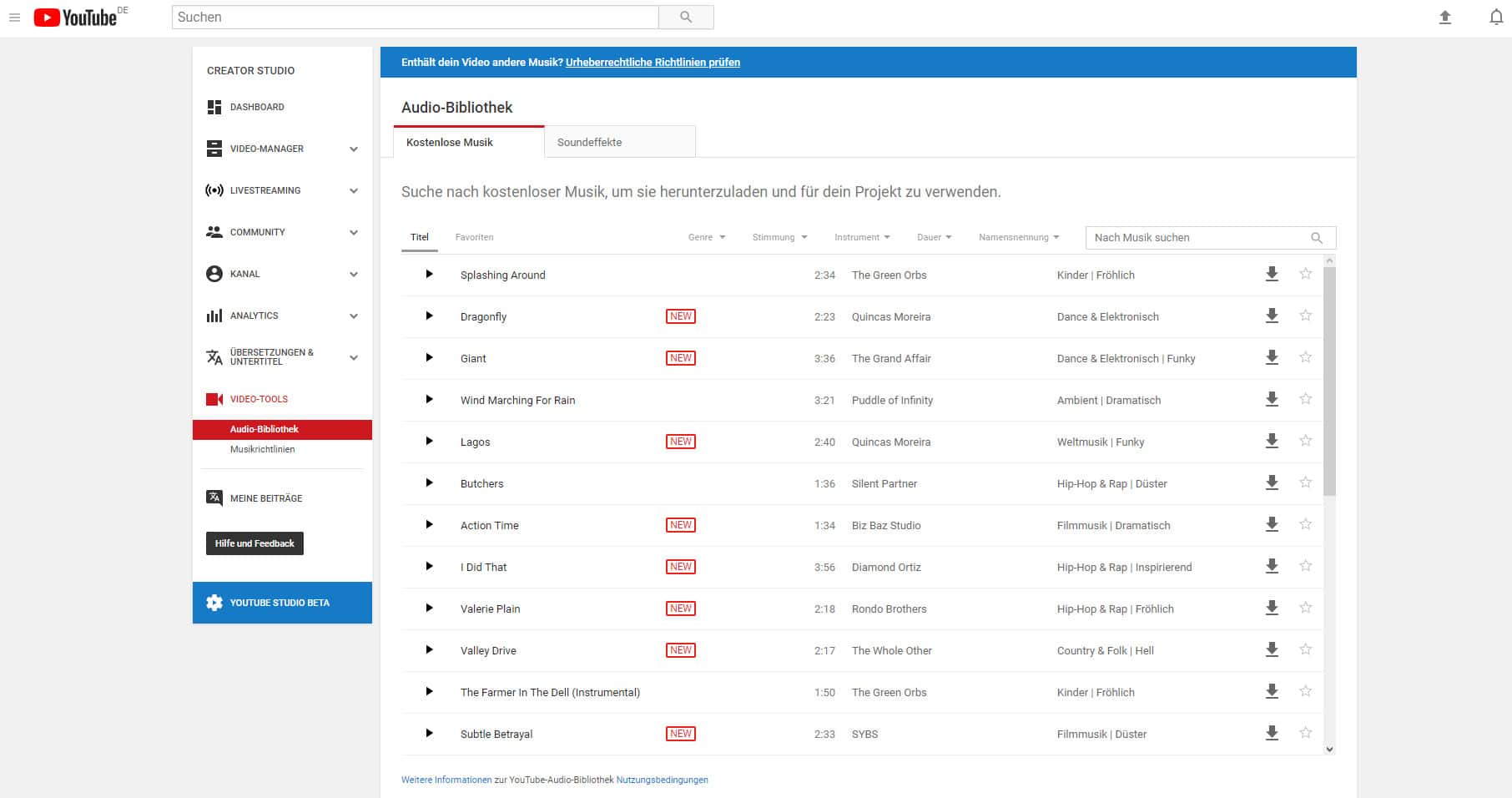Play the track Lagos
This screenshot has height=798, width=1512.
[x=429, y=441]
